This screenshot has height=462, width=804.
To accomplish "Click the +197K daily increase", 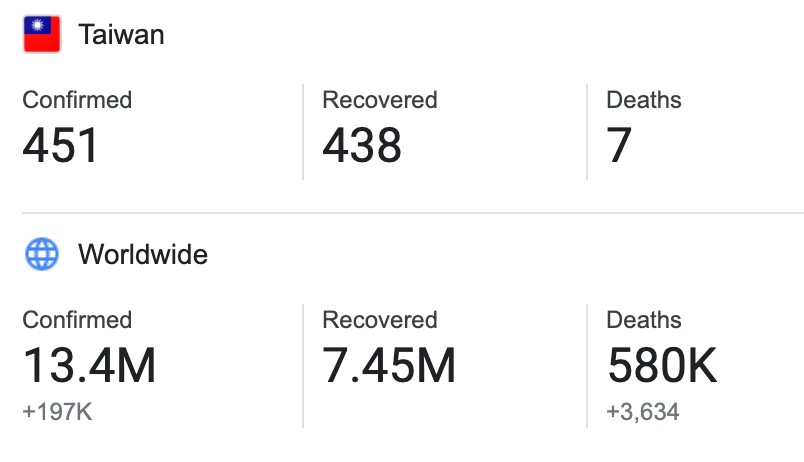I will click(x=57, y=412).
